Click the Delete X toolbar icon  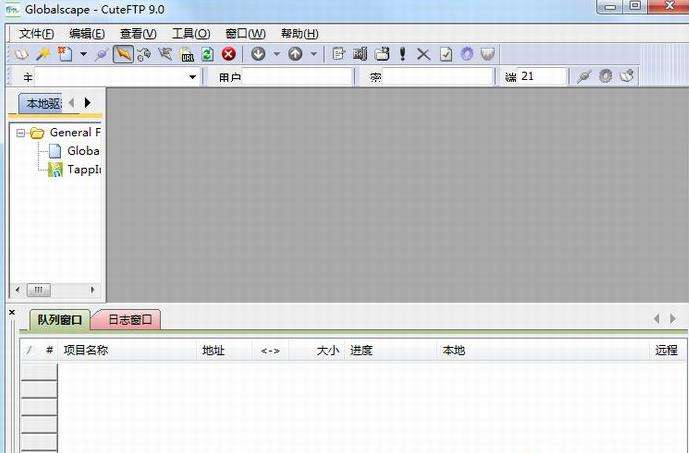pos(424,54)
